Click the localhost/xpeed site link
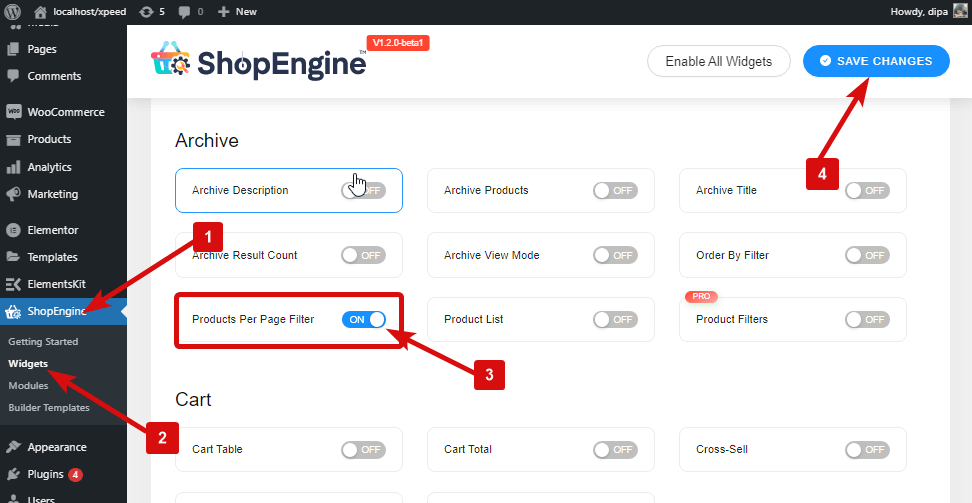 point(90,12)
